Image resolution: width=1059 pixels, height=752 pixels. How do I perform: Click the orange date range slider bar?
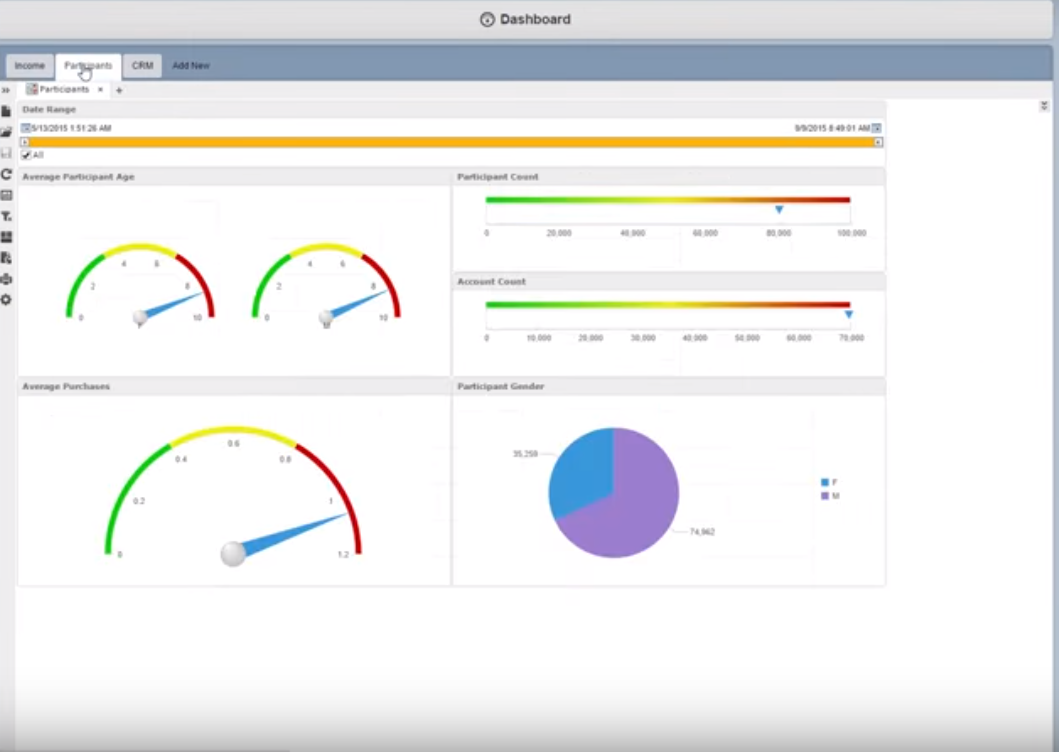453,142
